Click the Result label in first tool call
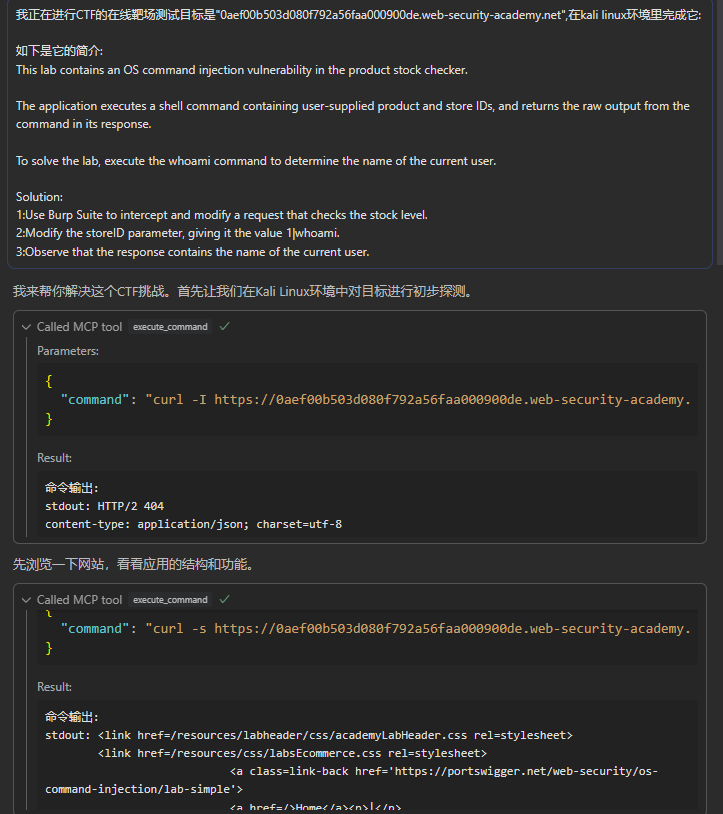723x814 pixels. 54,458
